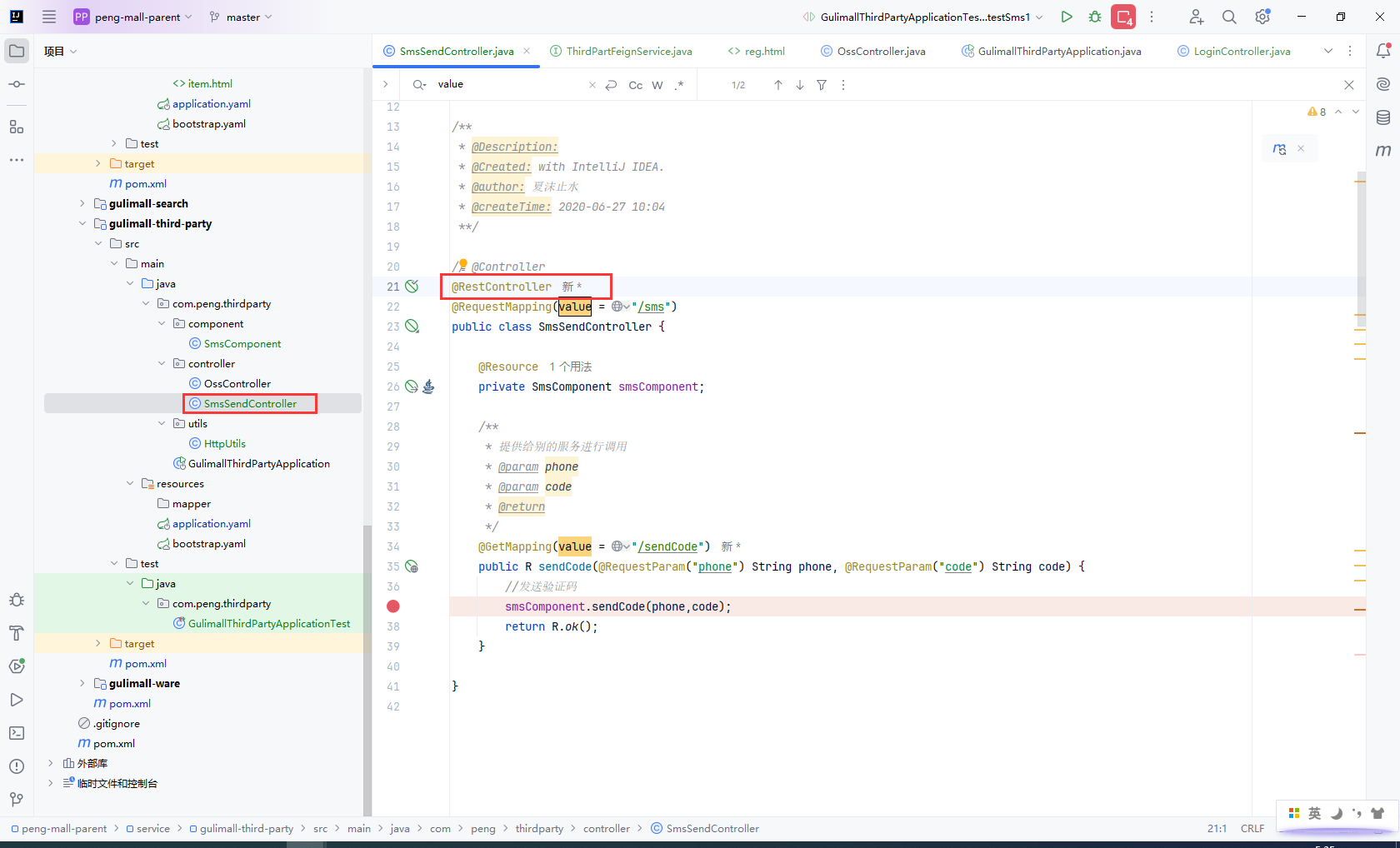
Task: Open Code With Me user icon
Action: click(1197, 17)
